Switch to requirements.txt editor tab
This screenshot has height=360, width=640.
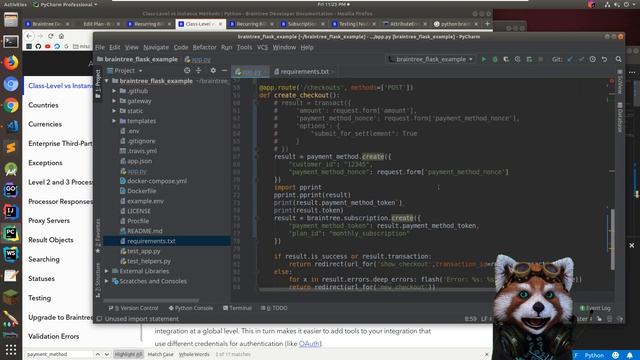[x=304, y=71]
